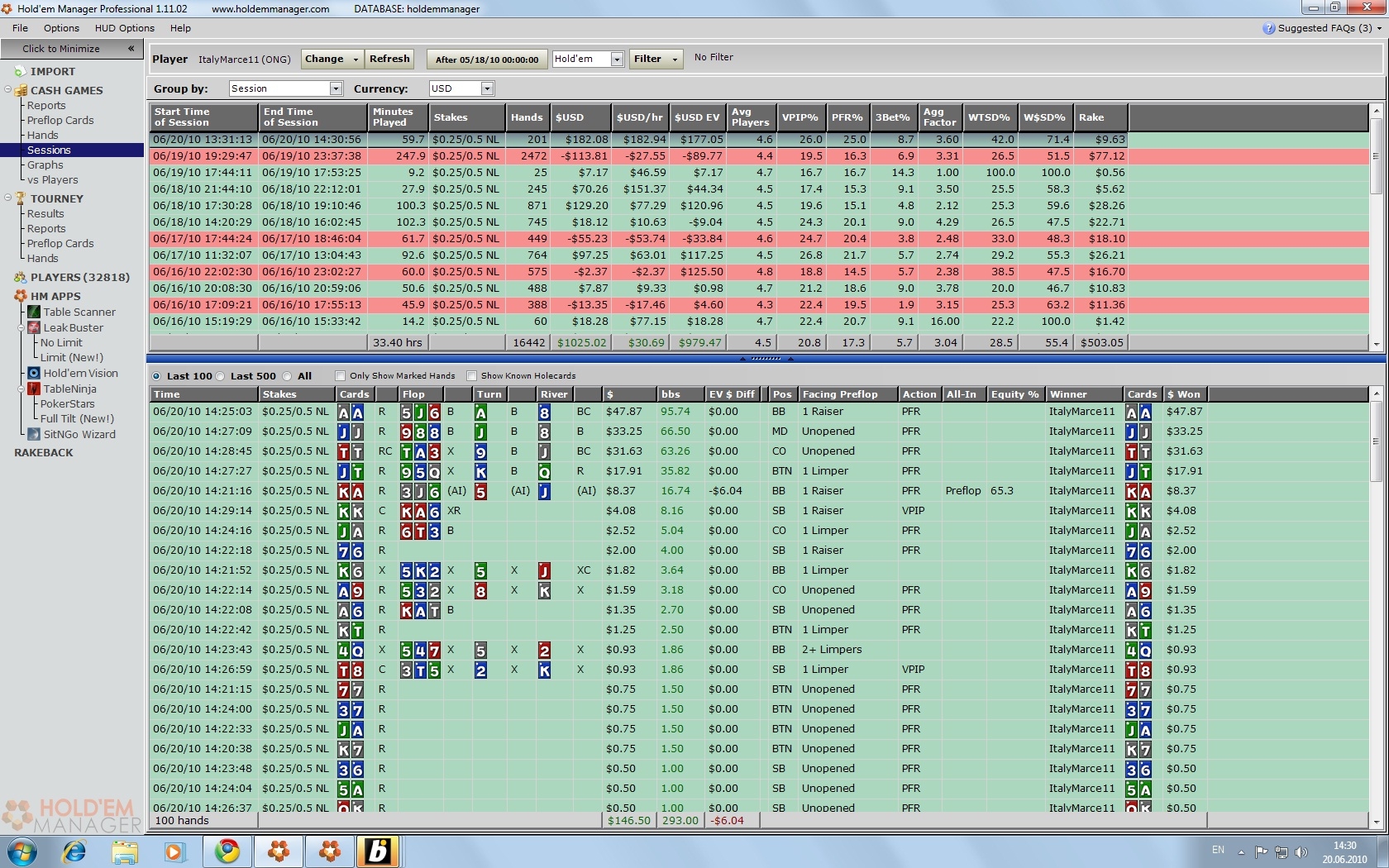1389x868 pixels.
Task: Open Currency USD dropdown
Action: coord(487,88)
